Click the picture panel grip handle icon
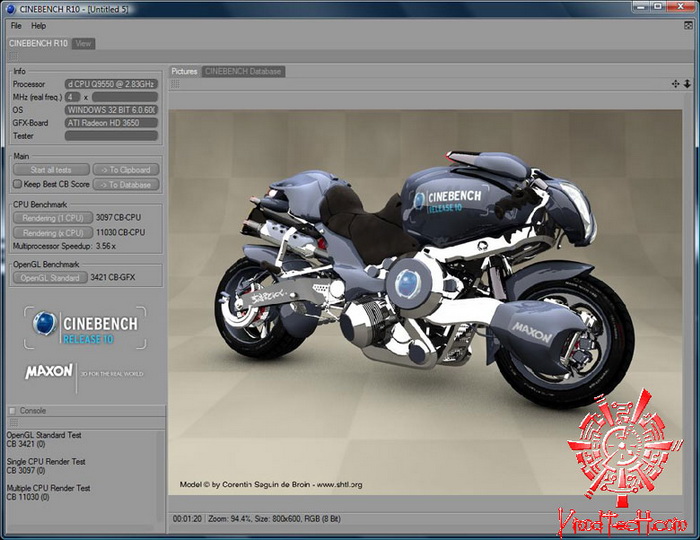Screen dimensions: 700x540 pos(175,84)
